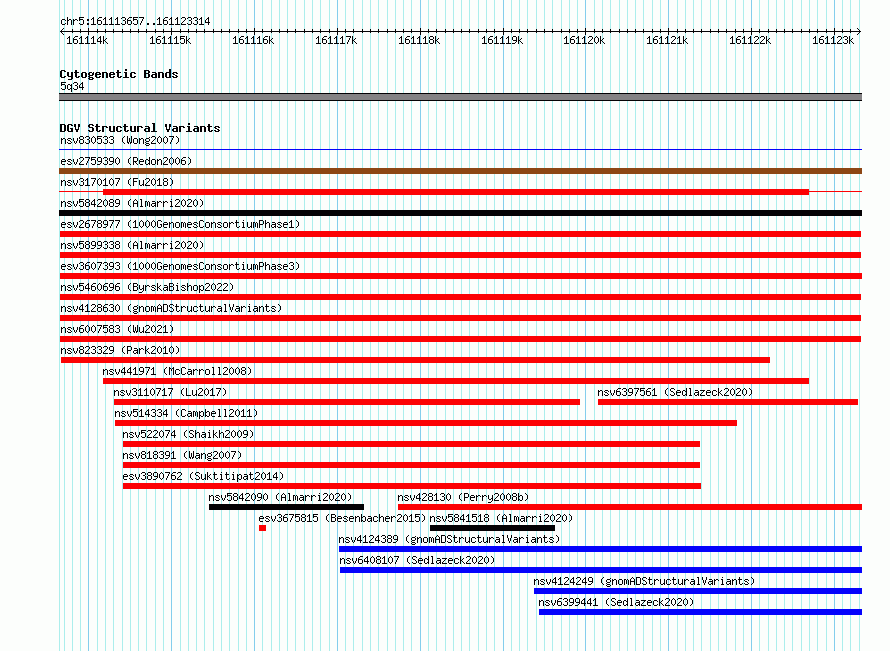Click the blue nsv4124249 bar
Image resolution: width=890 pixels, height=651 pixels.
coord(698,591)
